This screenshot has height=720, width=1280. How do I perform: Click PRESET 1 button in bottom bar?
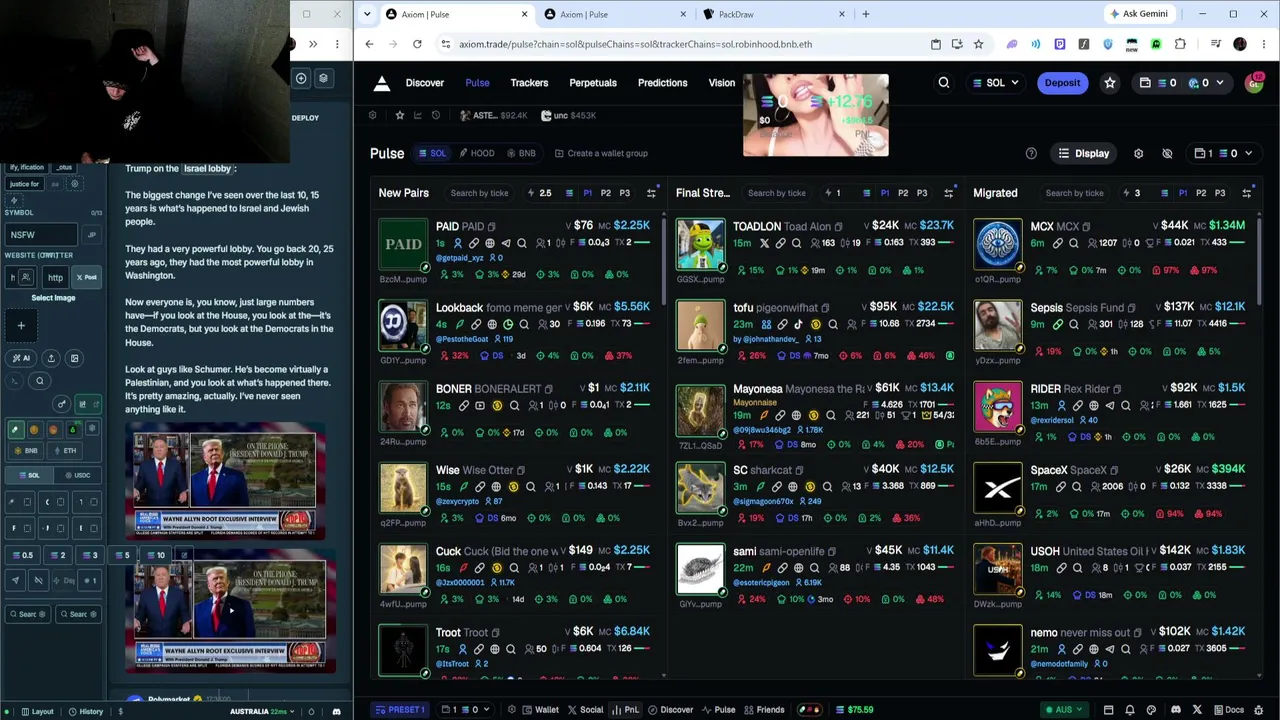click(400, 710)
